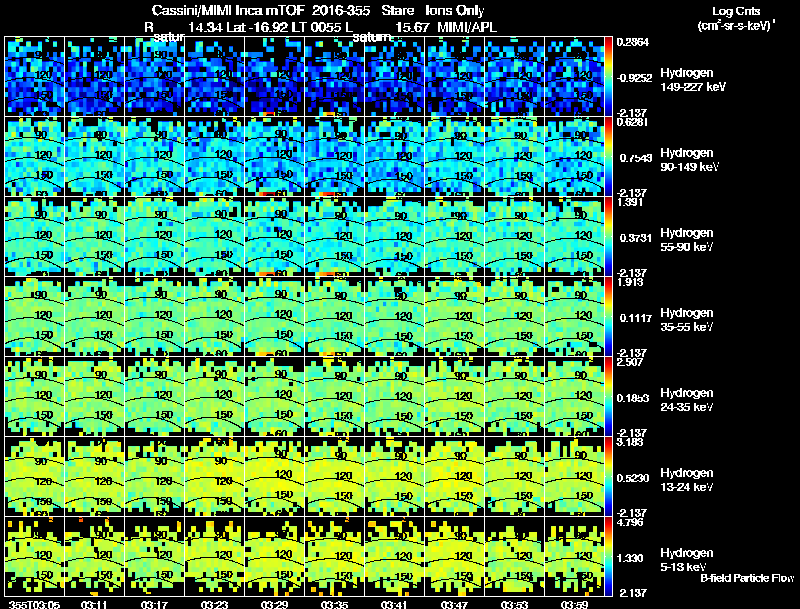800x609 pixels.
Task: Open the 90-149 keV image panel at 03:17
Action: pos(155,157)
